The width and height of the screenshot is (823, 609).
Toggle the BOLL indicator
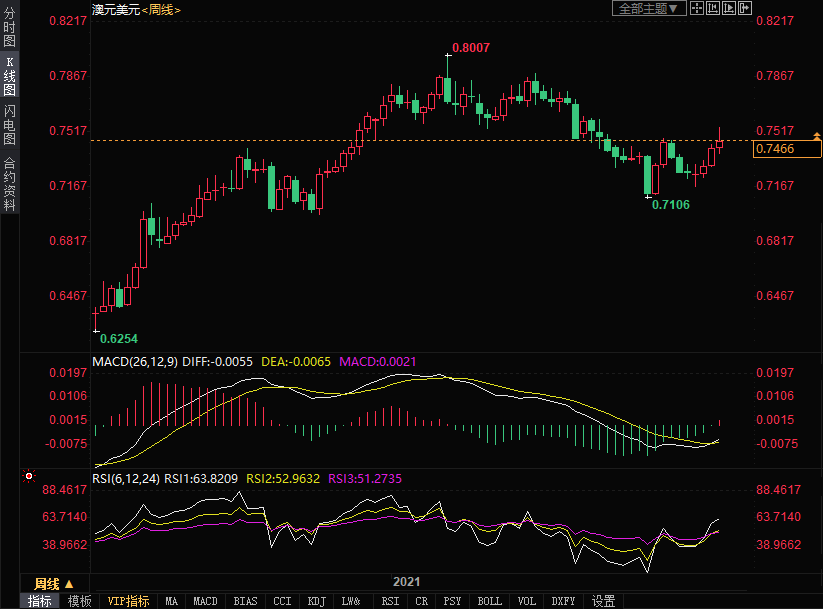[x=489, y=601]
